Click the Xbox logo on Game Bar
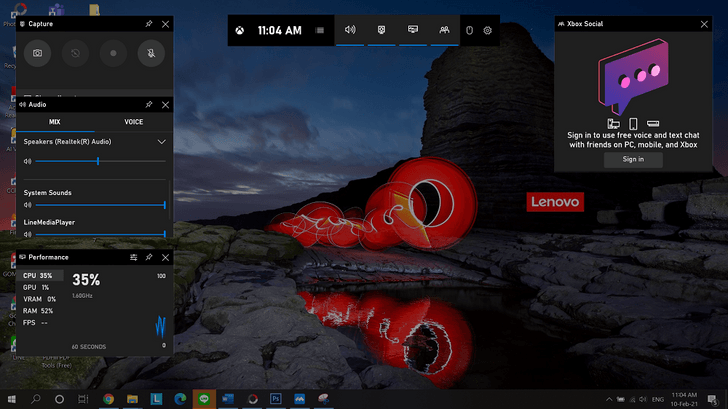 [x=240, y=31]
